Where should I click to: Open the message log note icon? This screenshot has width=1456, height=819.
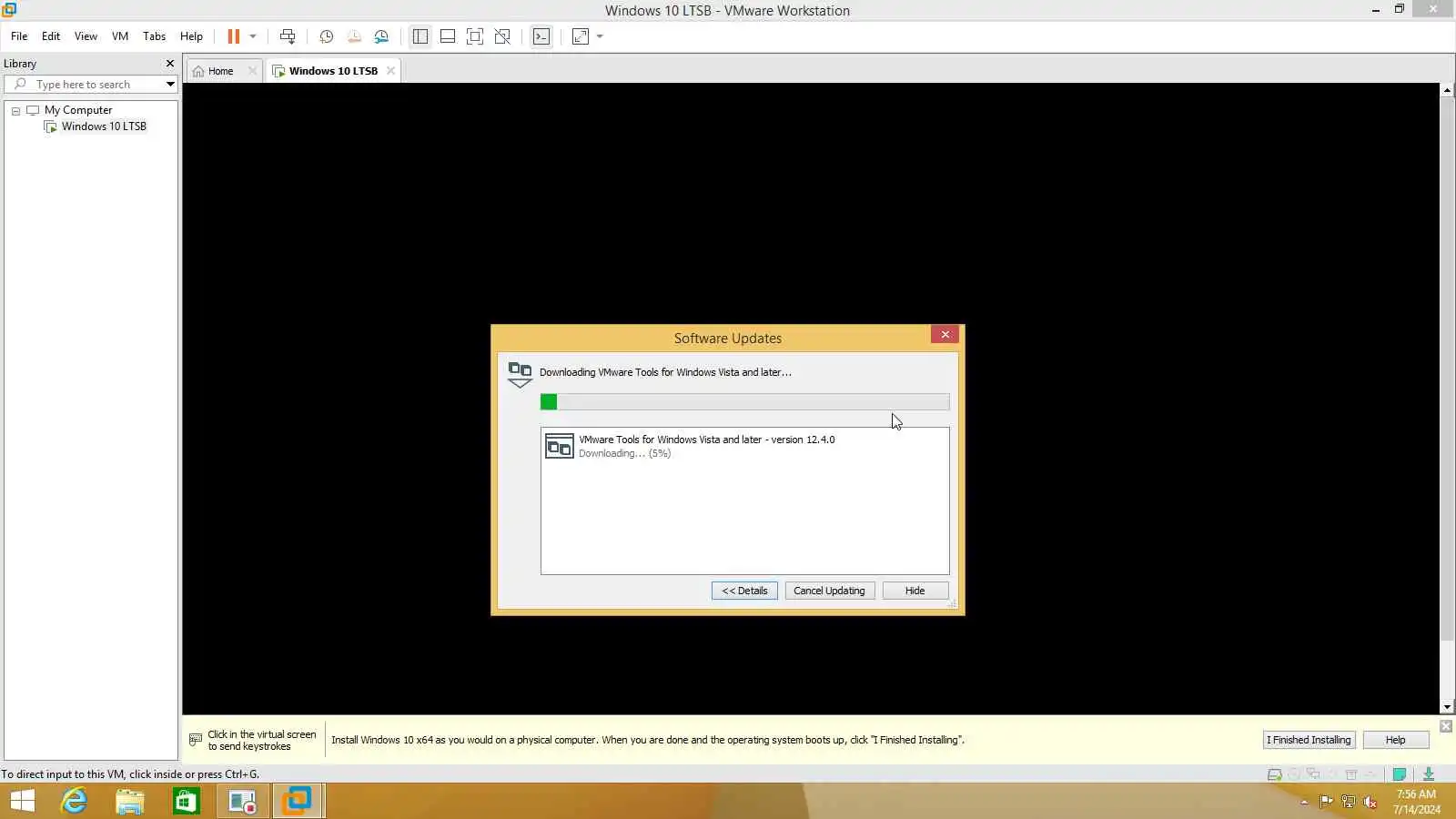pos(1400,774)
